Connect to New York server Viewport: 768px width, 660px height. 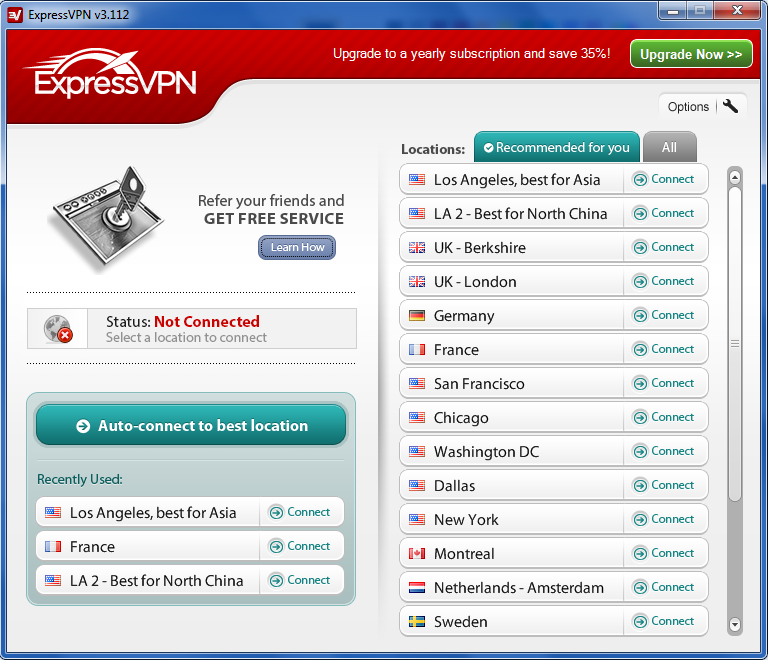click(664, 519)
